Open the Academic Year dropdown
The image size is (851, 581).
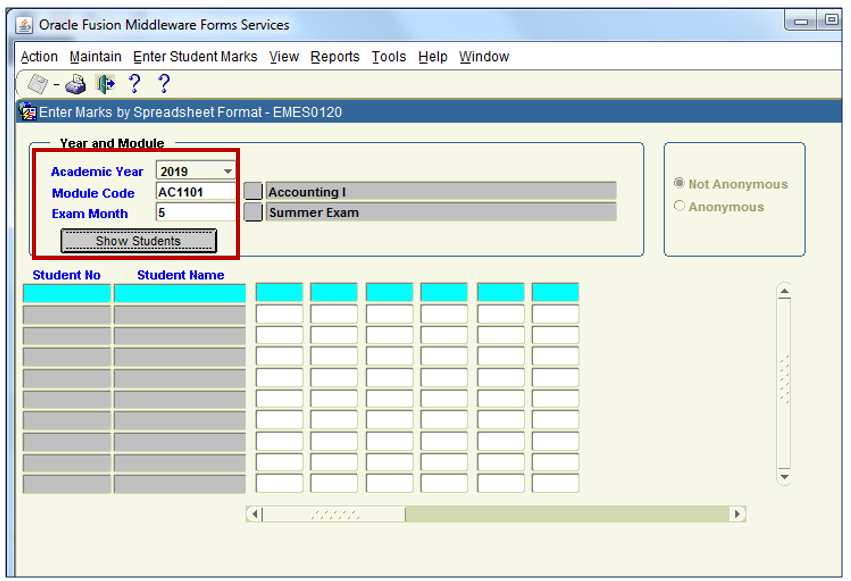click(228, 172)
